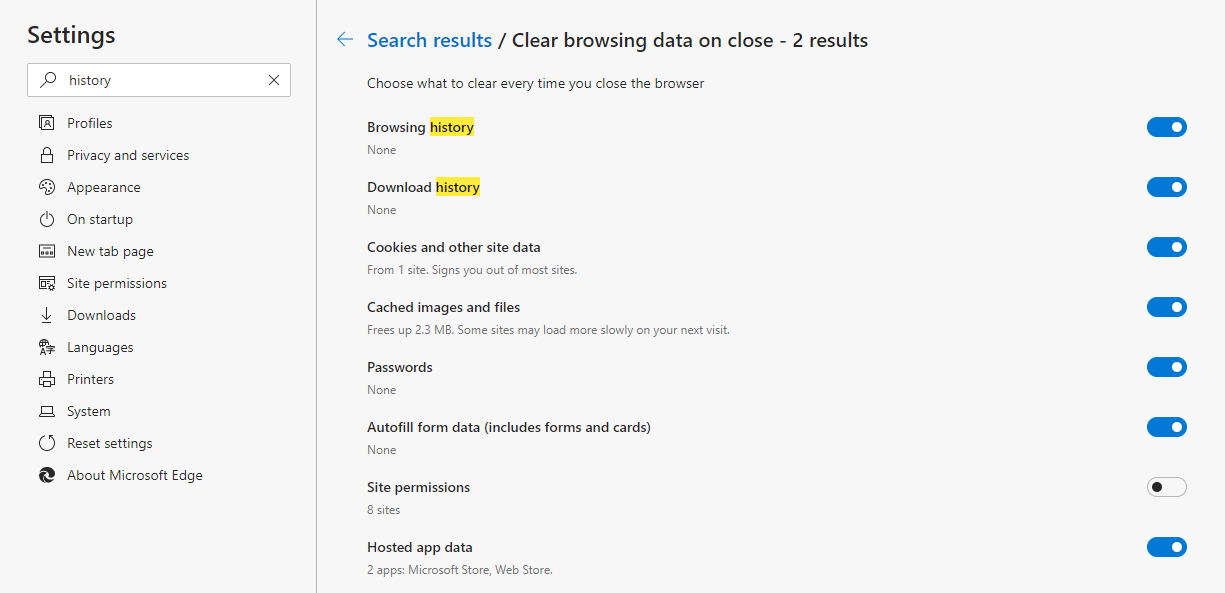Click the Printers icon in sidebar
1225x593 pixels.
click(x=46, y=379)
